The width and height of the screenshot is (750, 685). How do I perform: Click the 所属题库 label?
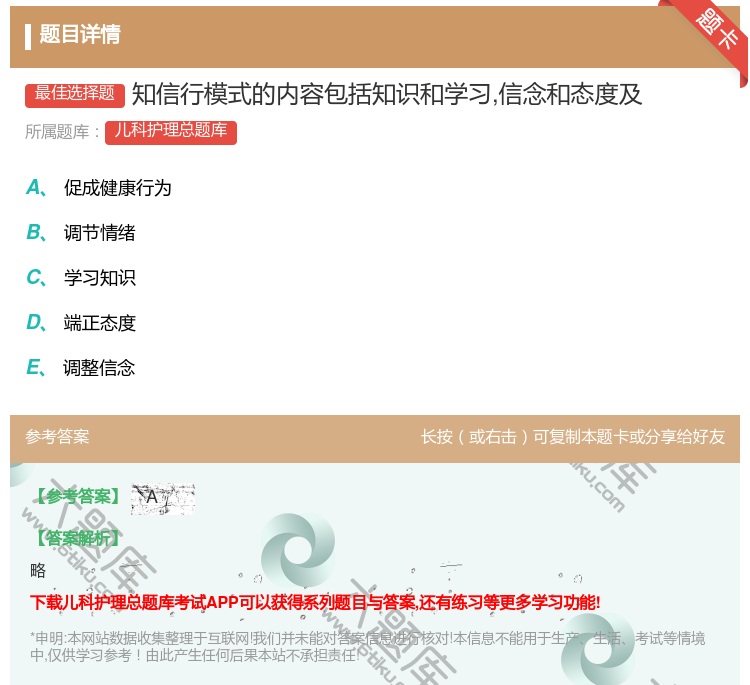point(62,132)
